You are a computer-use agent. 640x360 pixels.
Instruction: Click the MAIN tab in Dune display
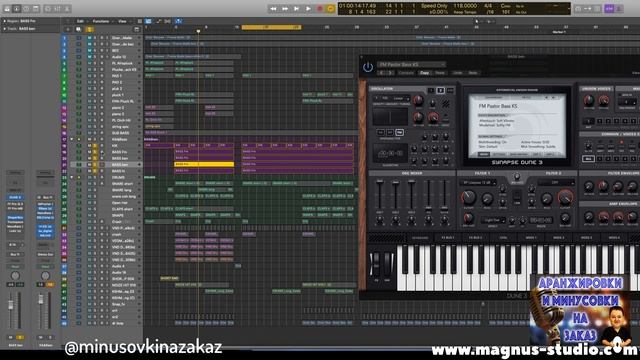pos(484,155)
